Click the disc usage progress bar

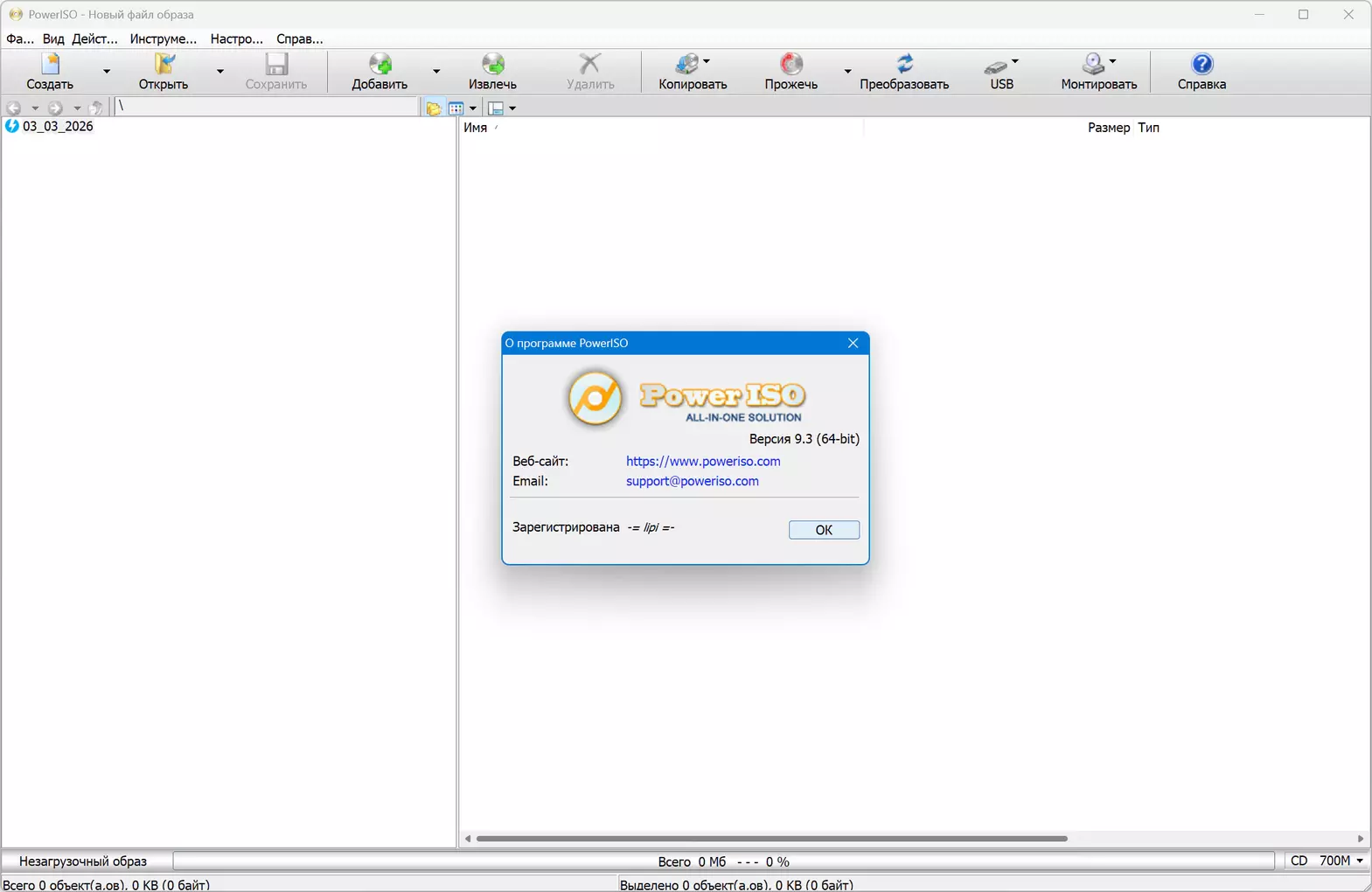tap(724, 861)
